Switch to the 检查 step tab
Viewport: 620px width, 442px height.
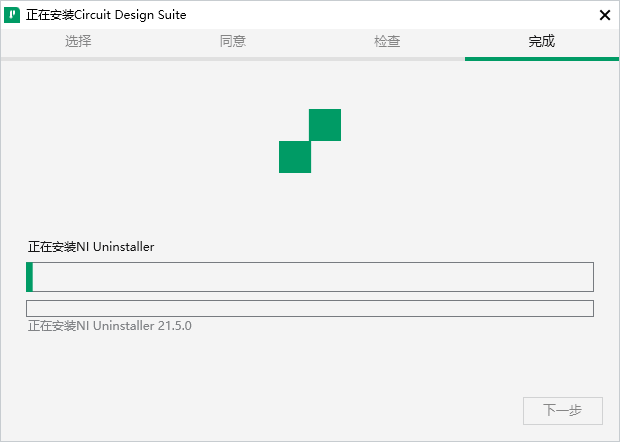click(x=387, y=41)
